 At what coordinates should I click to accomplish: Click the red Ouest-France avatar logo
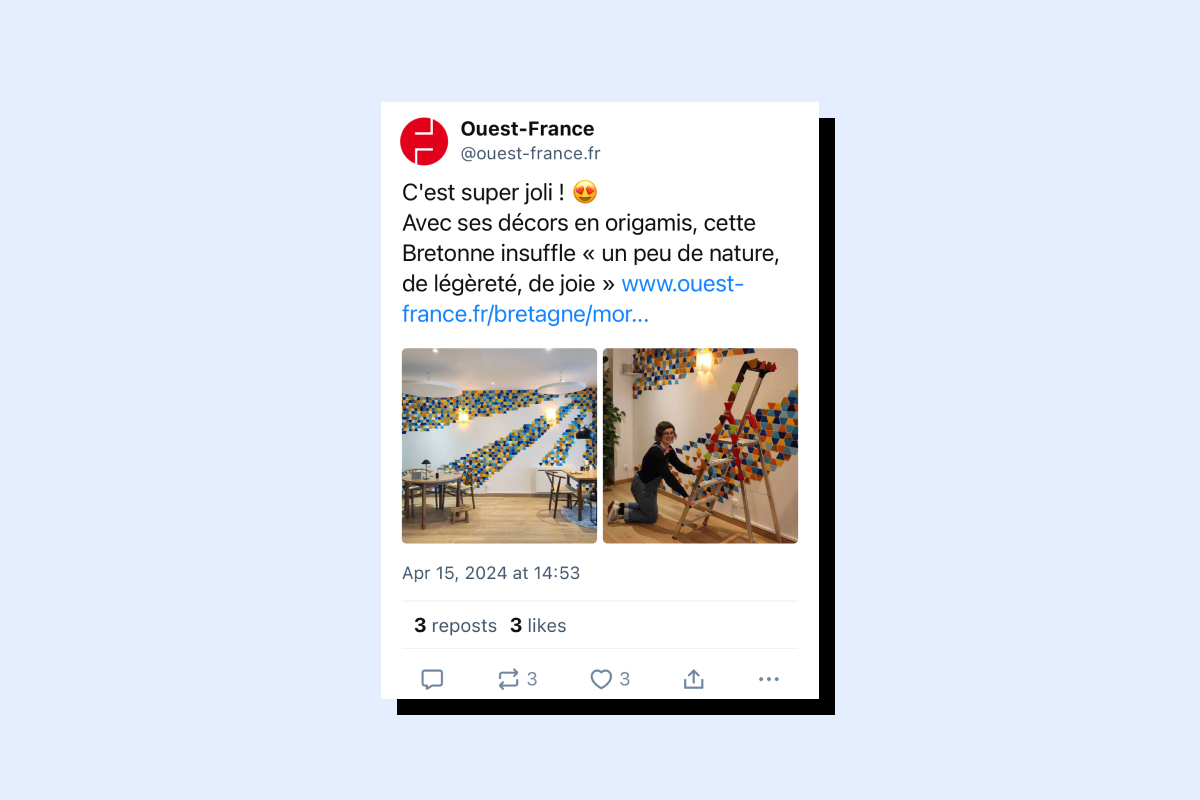(424, 141)
